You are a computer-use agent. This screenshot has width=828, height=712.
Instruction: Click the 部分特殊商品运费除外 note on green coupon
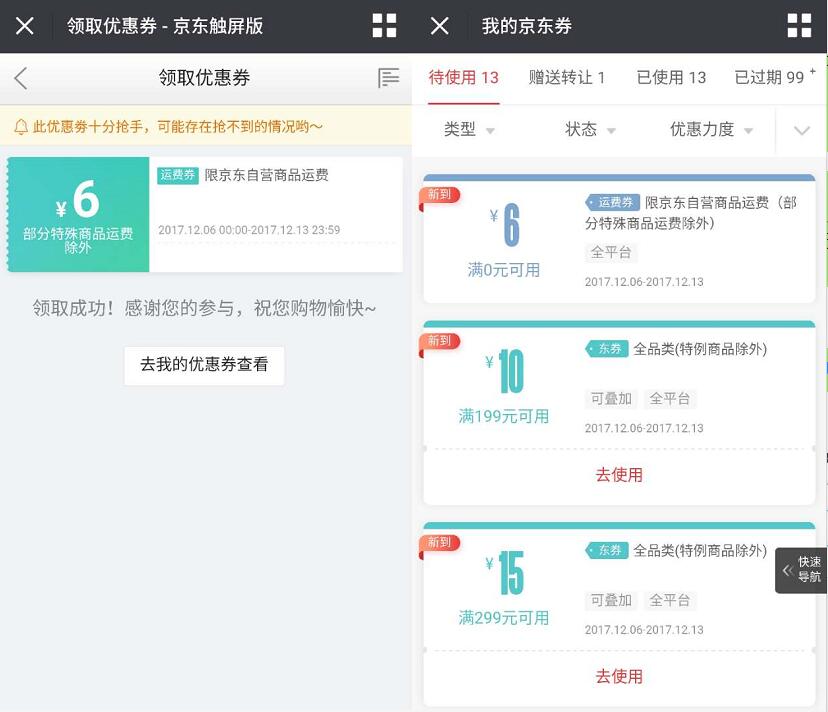click(x=78, y=240)
